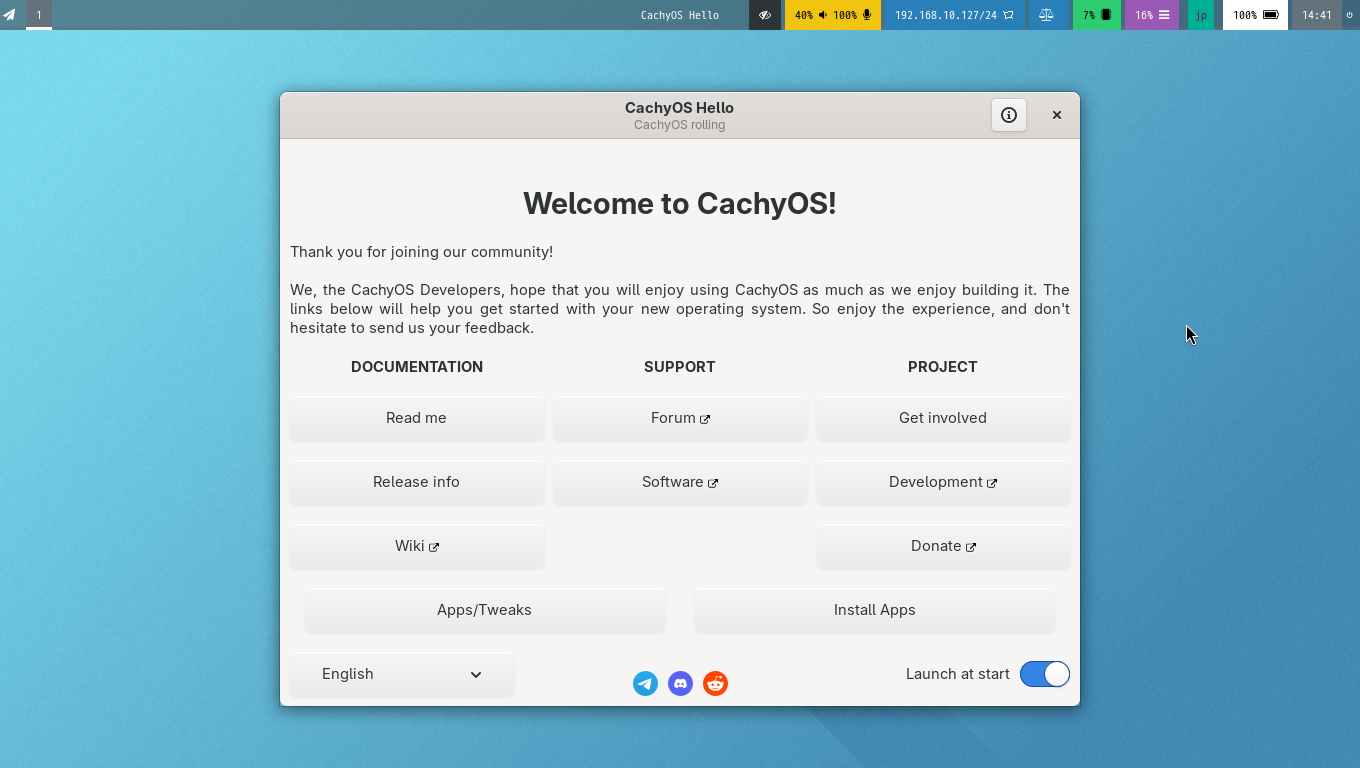Screen dimensions: 1360x768
Task: Open the Software support link
Action: click(680, 482)
